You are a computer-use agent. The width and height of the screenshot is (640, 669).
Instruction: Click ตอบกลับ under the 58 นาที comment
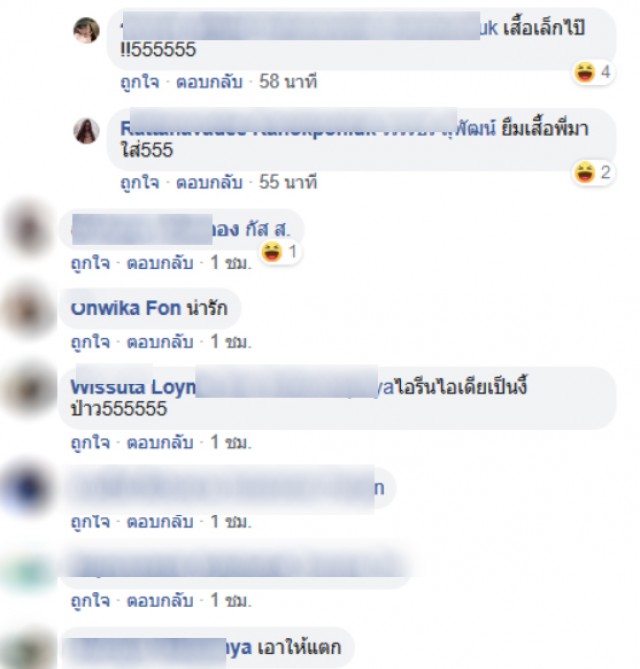(x=209, y=81)
